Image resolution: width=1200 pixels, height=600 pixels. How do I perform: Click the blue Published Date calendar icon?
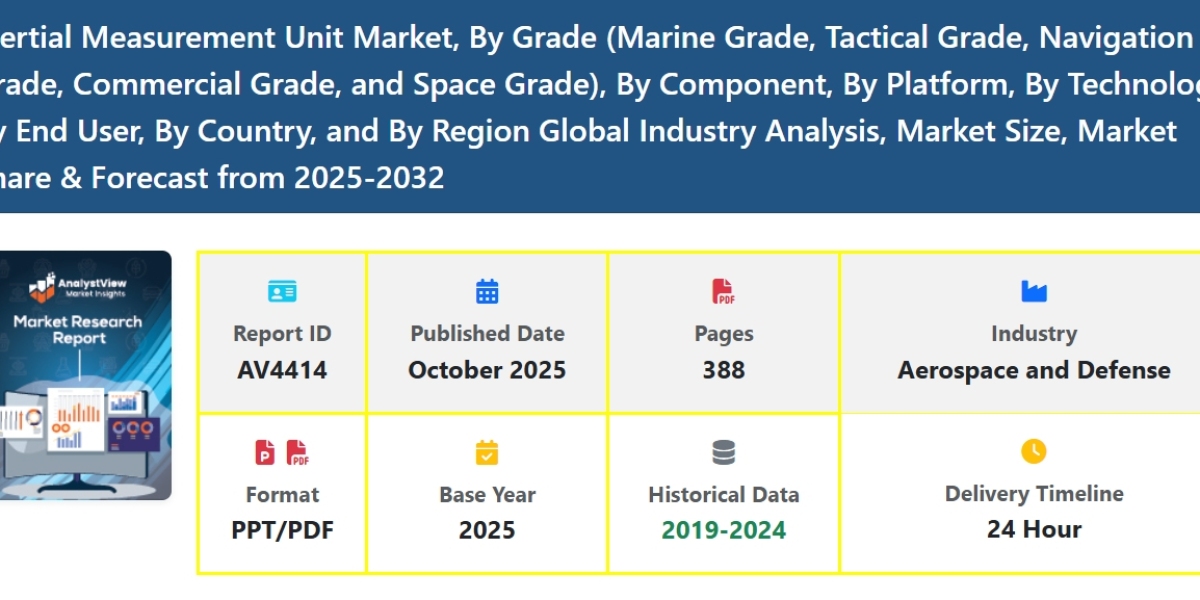pos(487,292)
